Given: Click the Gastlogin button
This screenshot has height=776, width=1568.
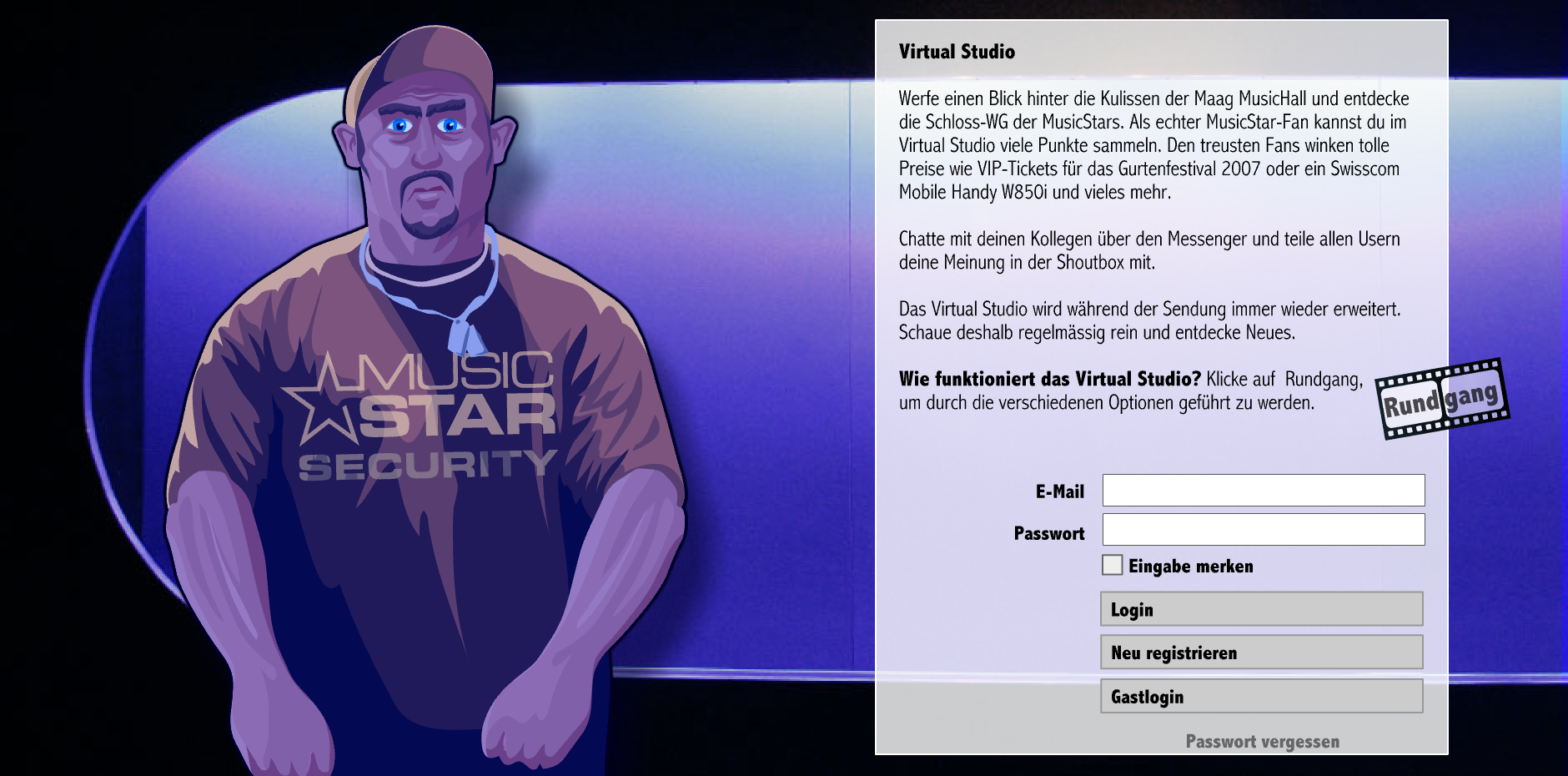Looking at the screenshot, I should click(x=1262, y=696).
